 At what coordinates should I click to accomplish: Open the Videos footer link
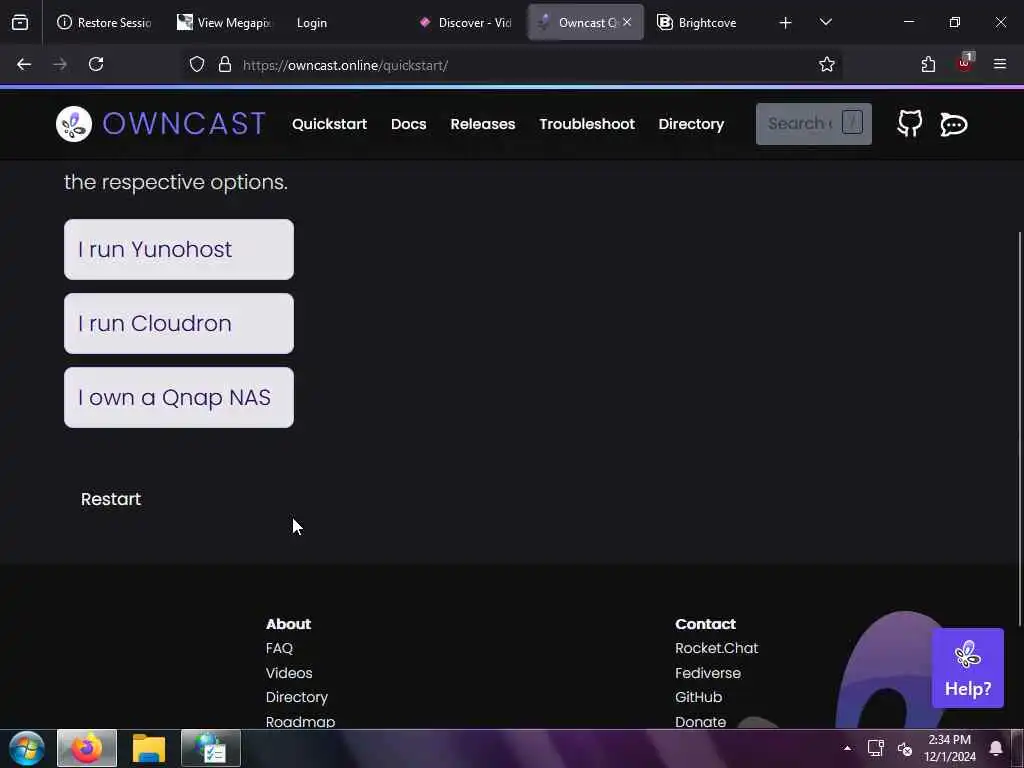(x=289, y=673)
